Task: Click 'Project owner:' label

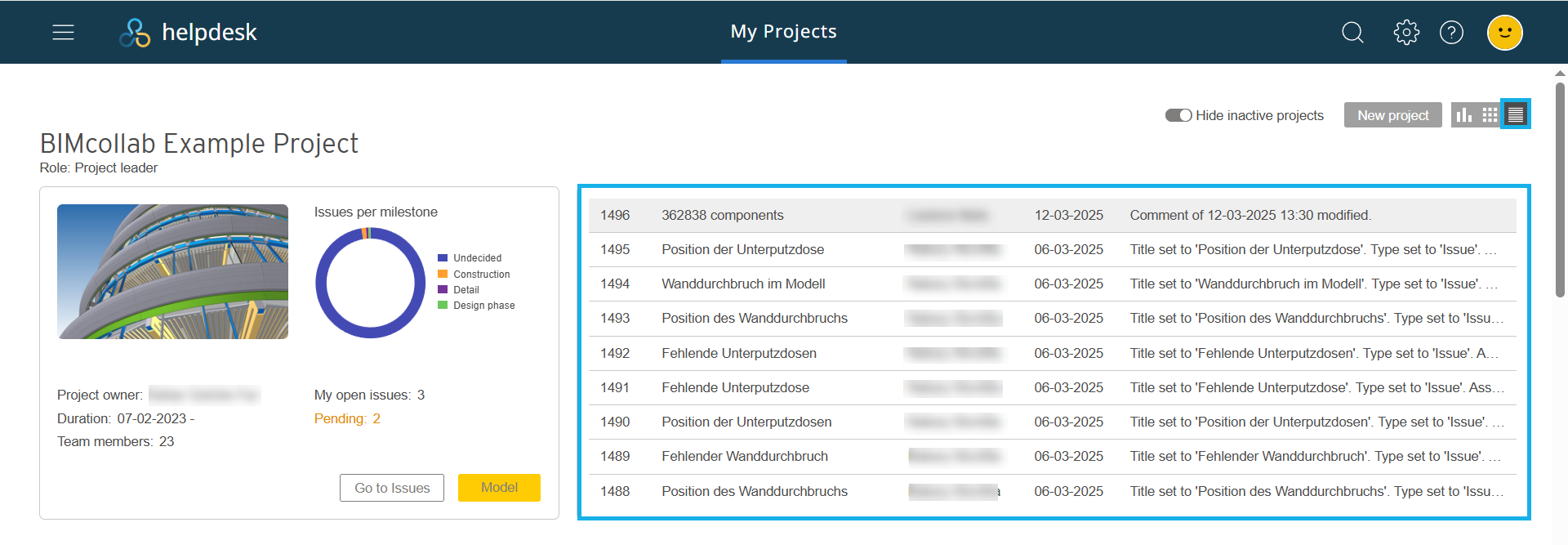Action: (100, 395)
